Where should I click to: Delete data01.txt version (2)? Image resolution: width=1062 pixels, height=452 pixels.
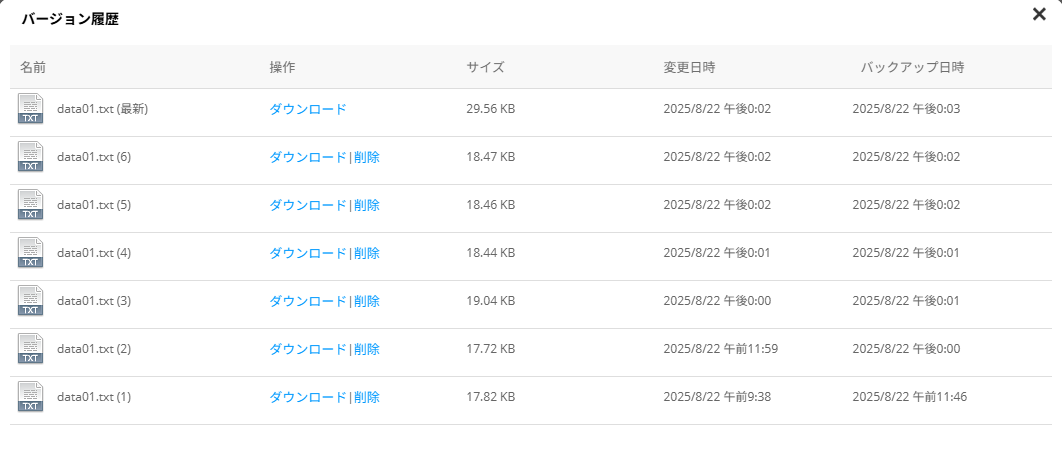367,349
